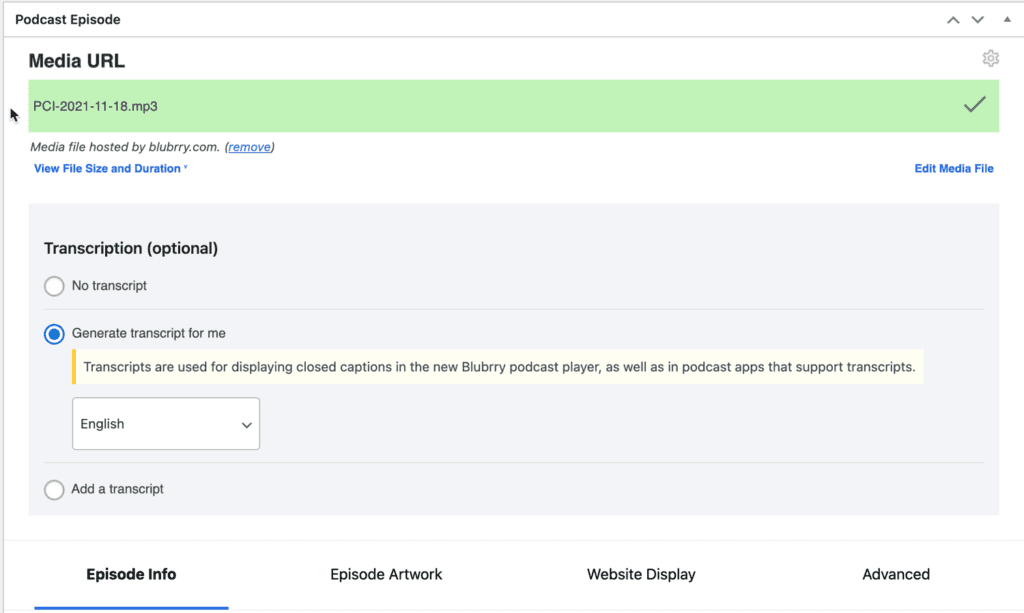The height and width of the screenshot is (613, 1024).
Task: Click the Media URL heading
Action: click(76, 61)
